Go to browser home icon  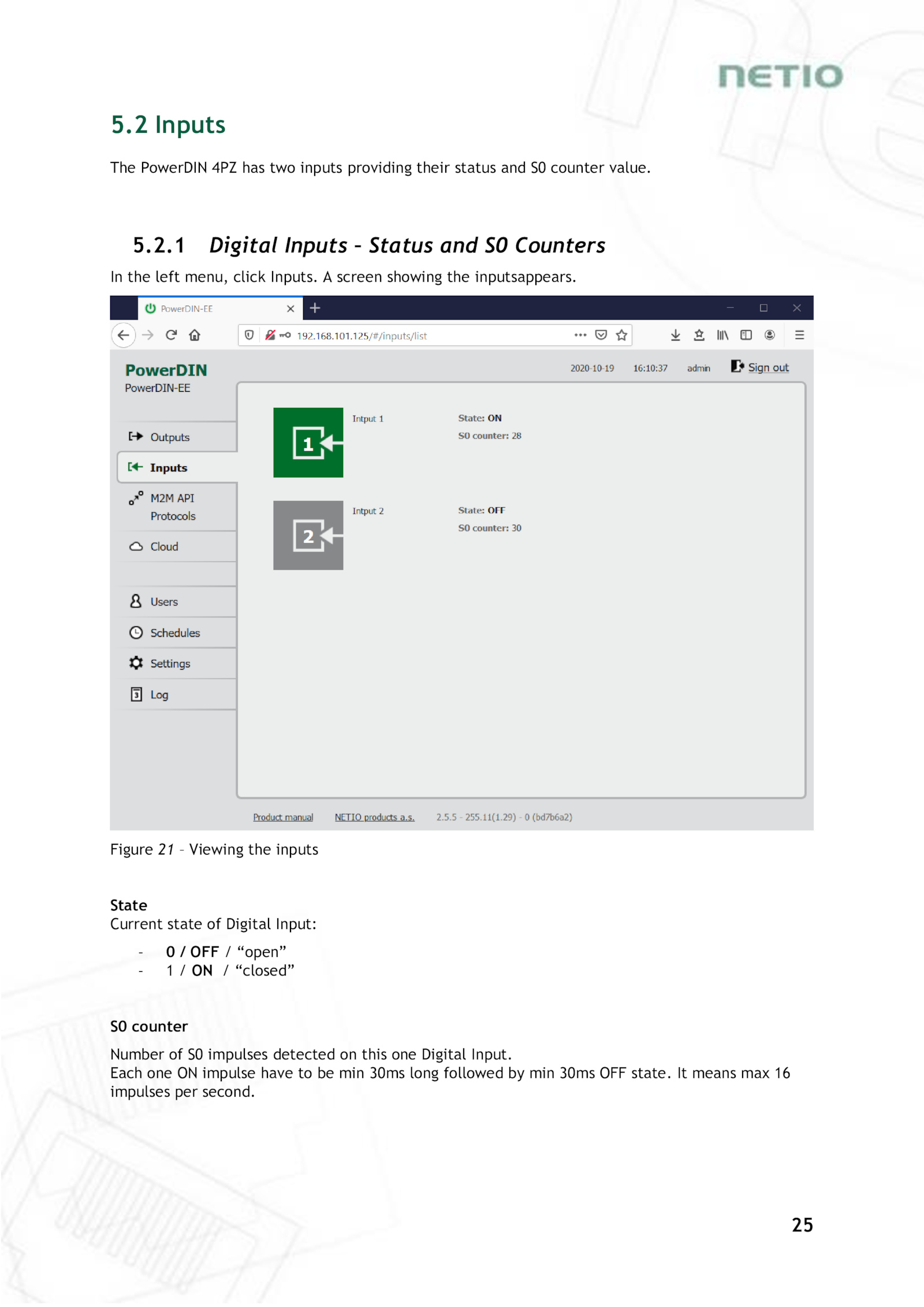[x=195, y=335]
